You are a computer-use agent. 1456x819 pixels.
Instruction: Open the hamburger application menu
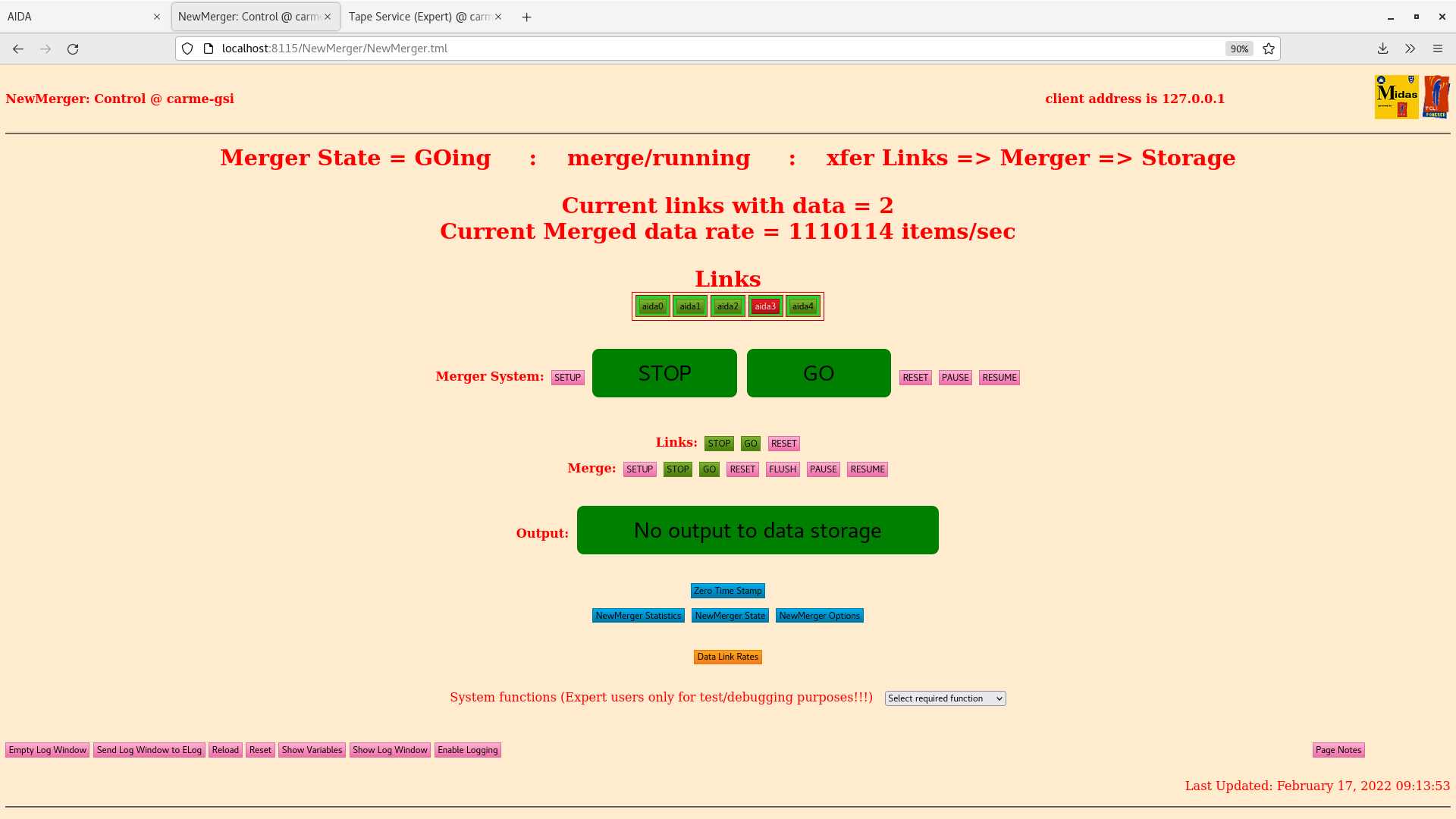point(1437,49)
